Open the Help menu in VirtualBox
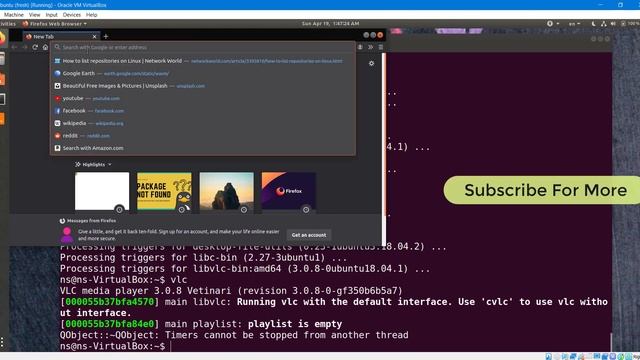This screenshot has height=360, width=640. (x=91, y=15)
